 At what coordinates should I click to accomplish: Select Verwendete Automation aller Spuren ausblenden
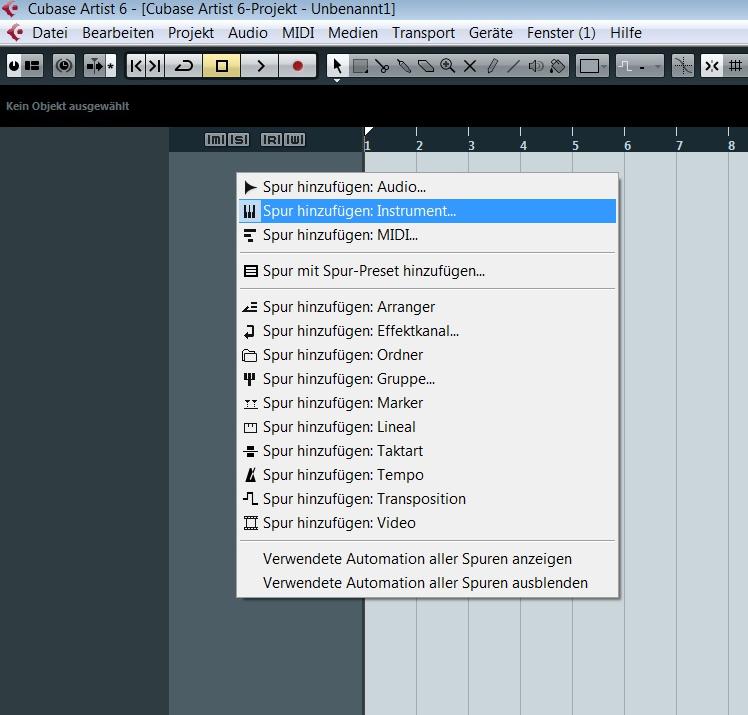[x=427, y=583]
